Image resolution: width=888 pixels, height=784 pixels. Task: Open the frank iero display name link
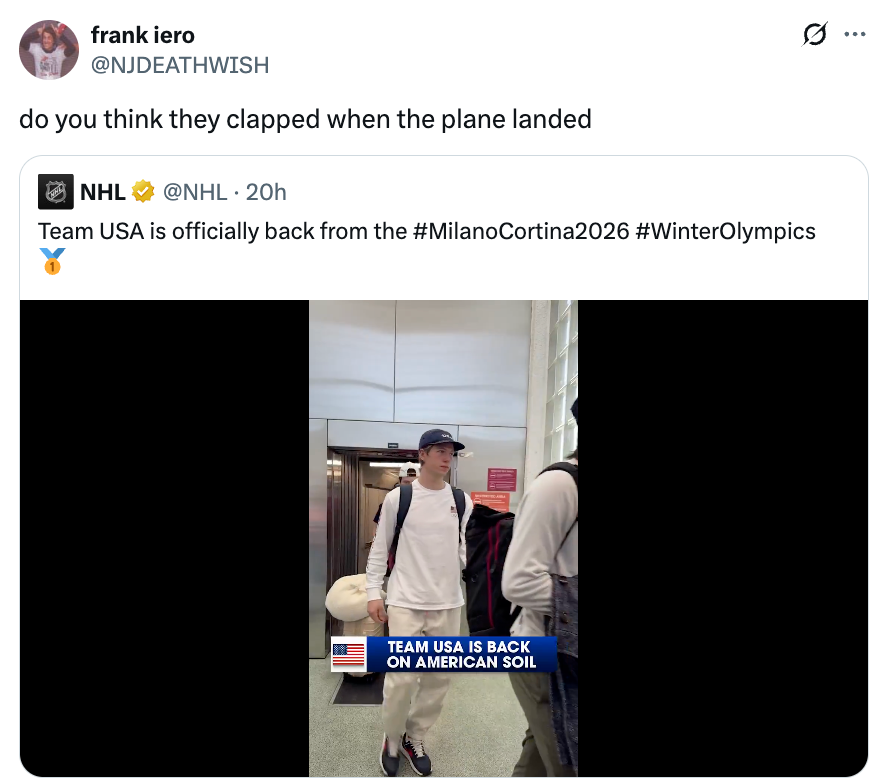(x=142, y=37)
